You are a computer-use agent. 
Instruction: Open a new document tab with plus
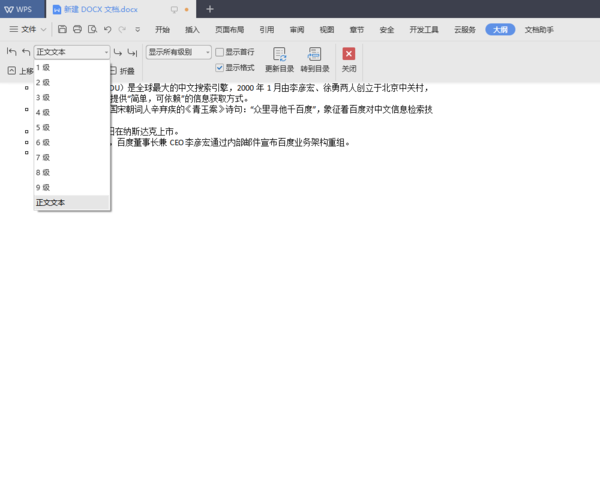coord(210,9)
